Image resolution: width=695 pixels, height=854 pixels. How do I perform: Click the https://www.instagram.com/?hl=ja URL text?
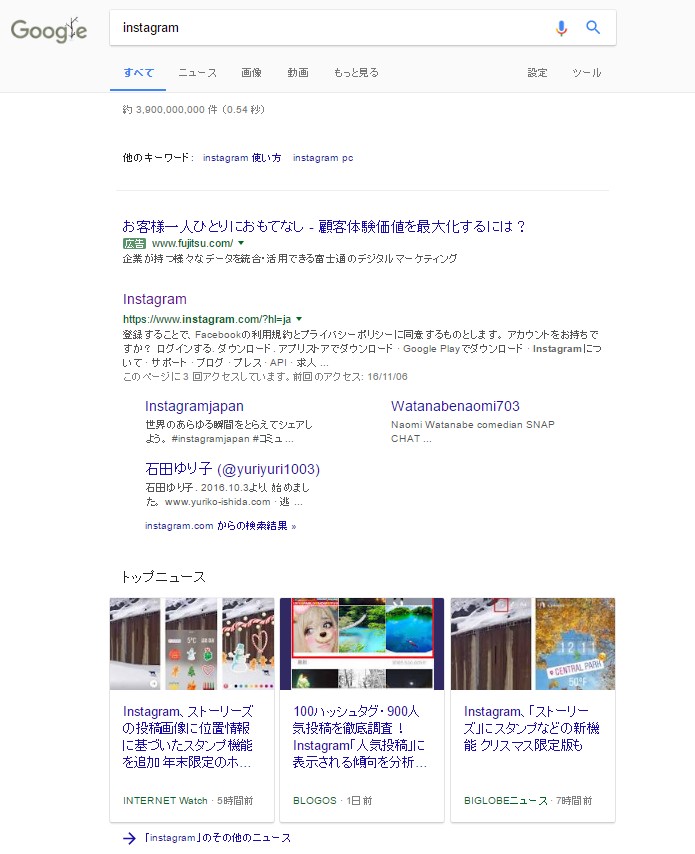pos(207,319)
